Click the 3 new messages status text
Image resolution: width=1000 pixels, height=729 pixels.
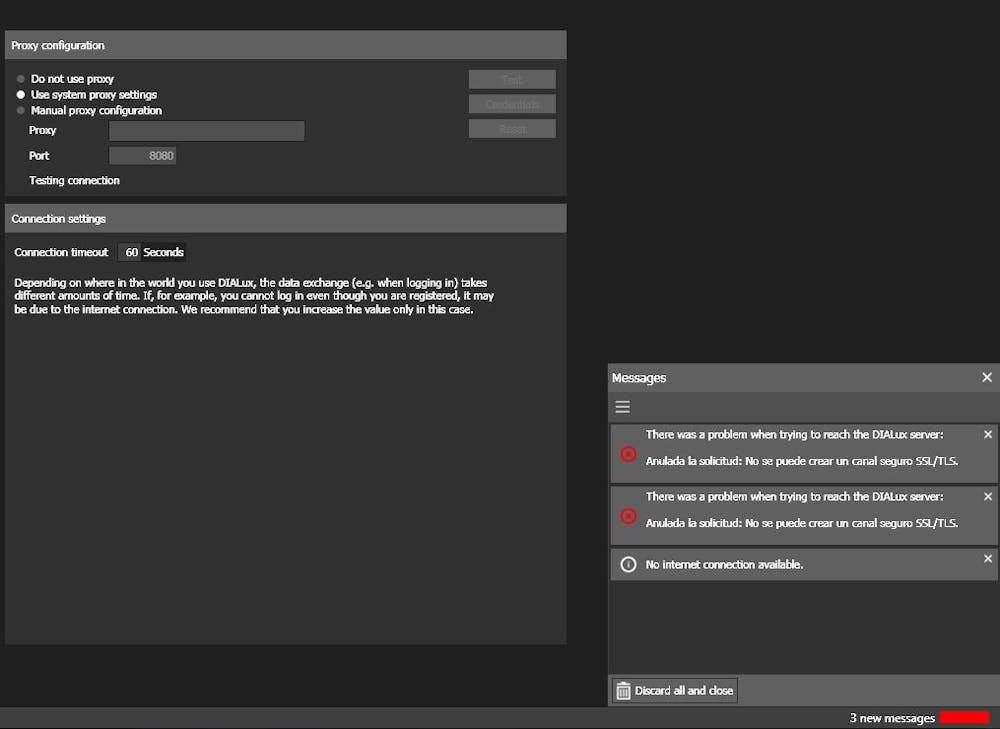click(x=893, y=717)
